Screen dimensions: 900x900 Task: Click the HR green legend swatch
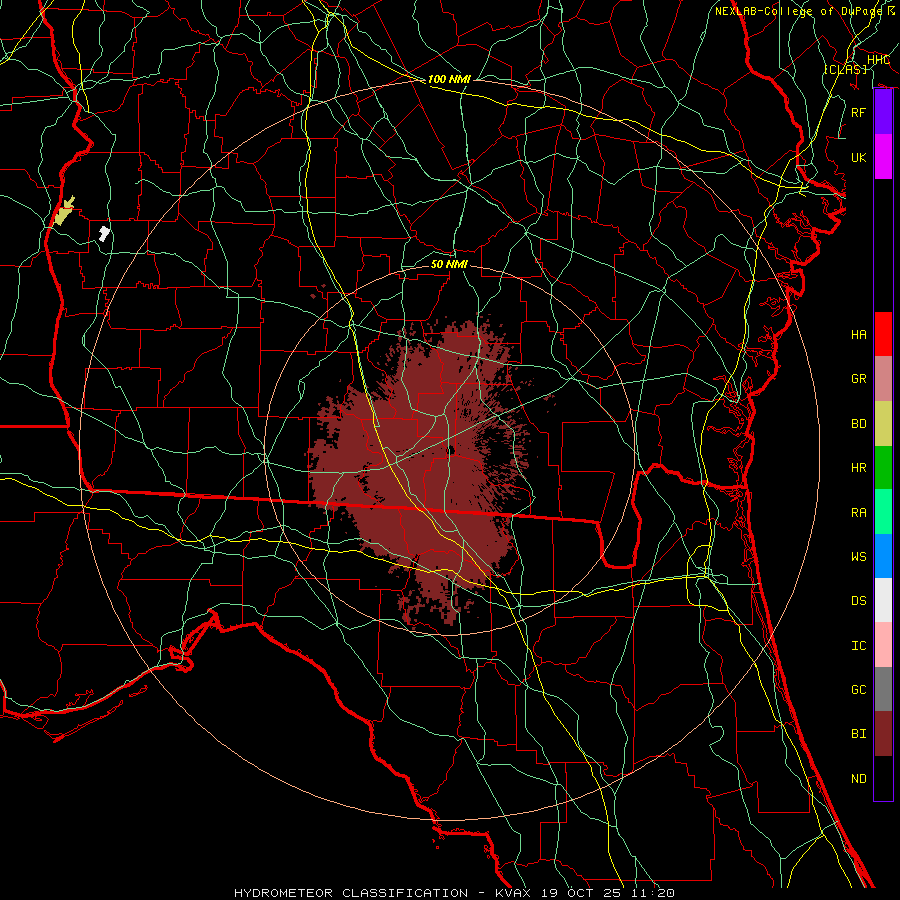(883, 467)
